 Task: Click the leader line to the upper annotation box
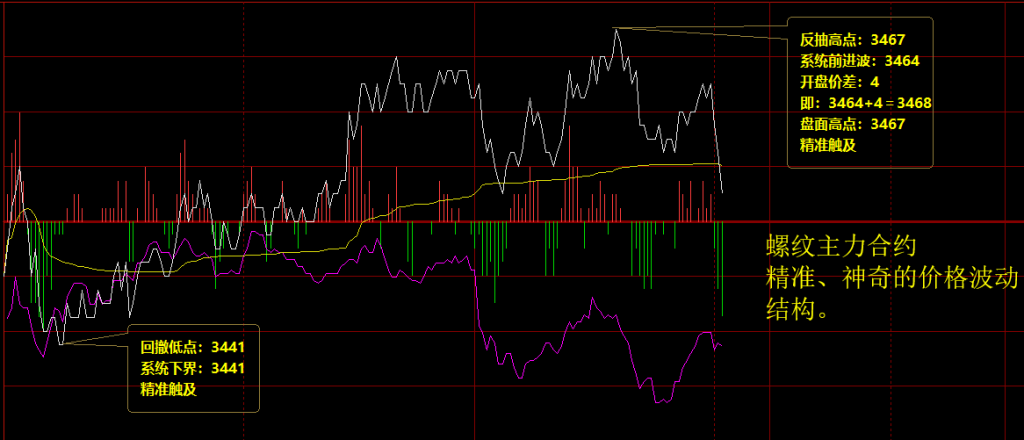point(700,34)
